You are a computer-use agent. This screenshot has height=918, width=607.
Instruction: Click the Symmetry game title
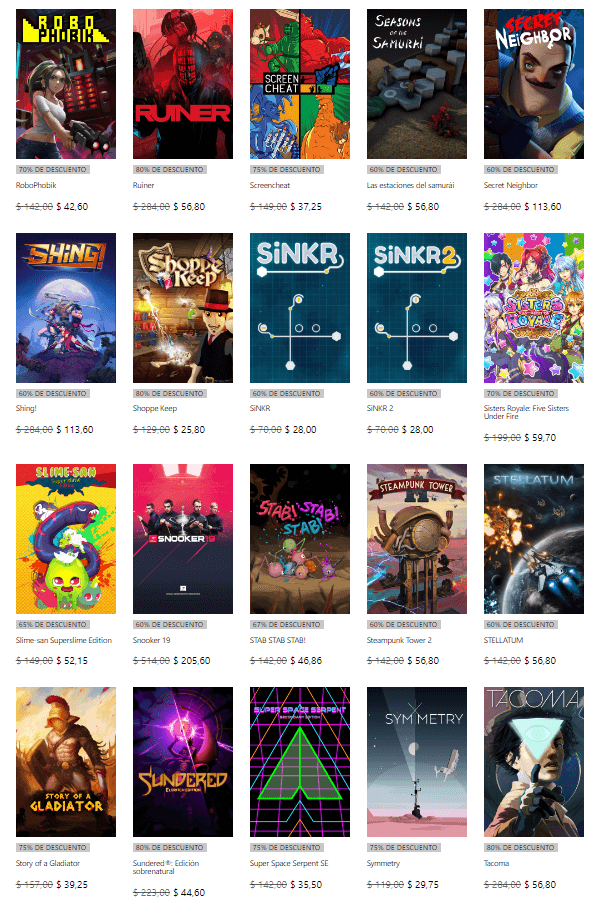pos(383,863)
